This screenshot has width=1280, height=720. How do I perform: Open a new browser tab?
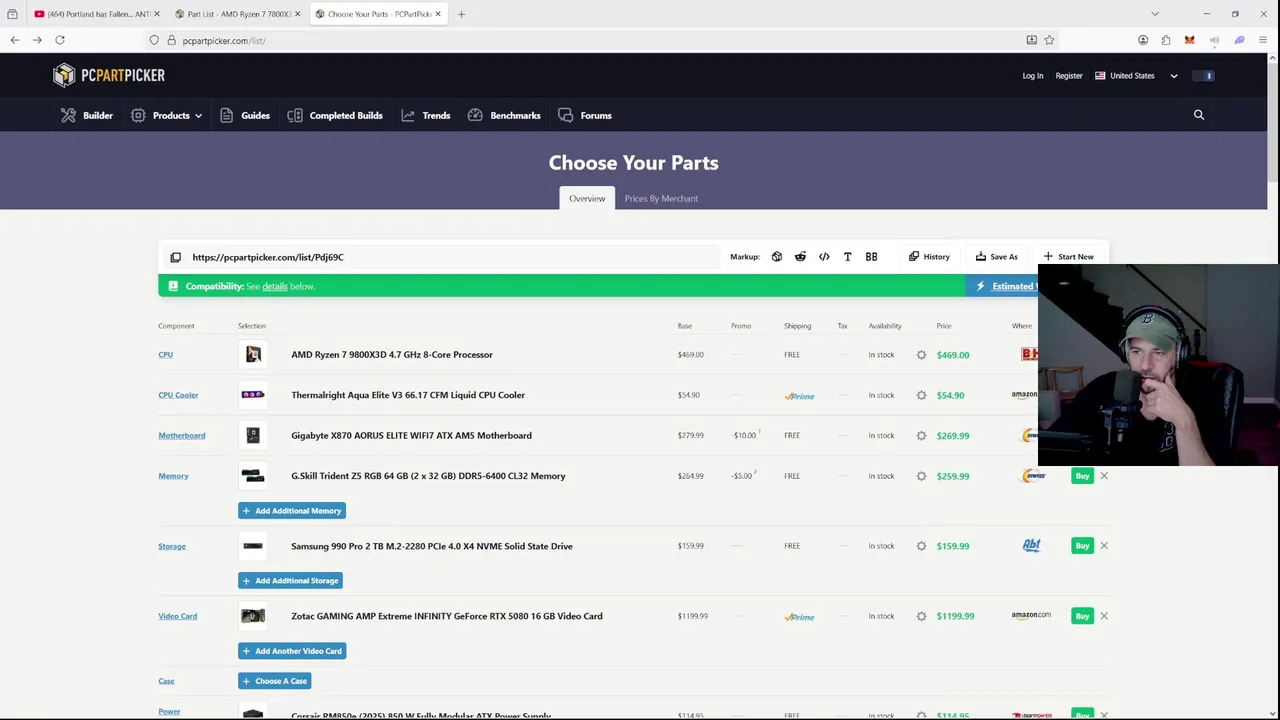(x=461, y=14)
